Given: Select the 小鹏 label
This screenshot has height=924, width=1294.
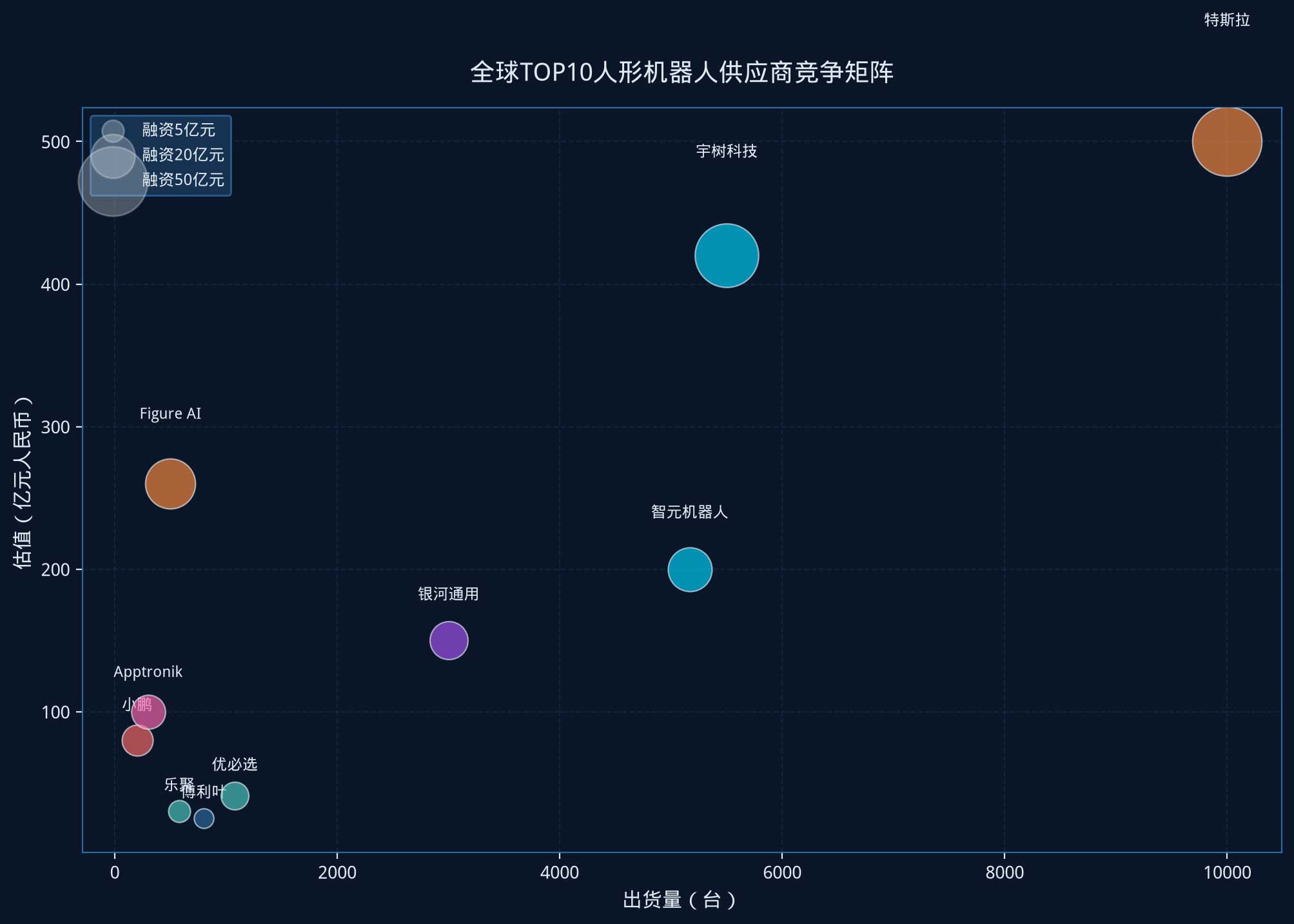Looking at the screenshot, I should coord(137,704).
